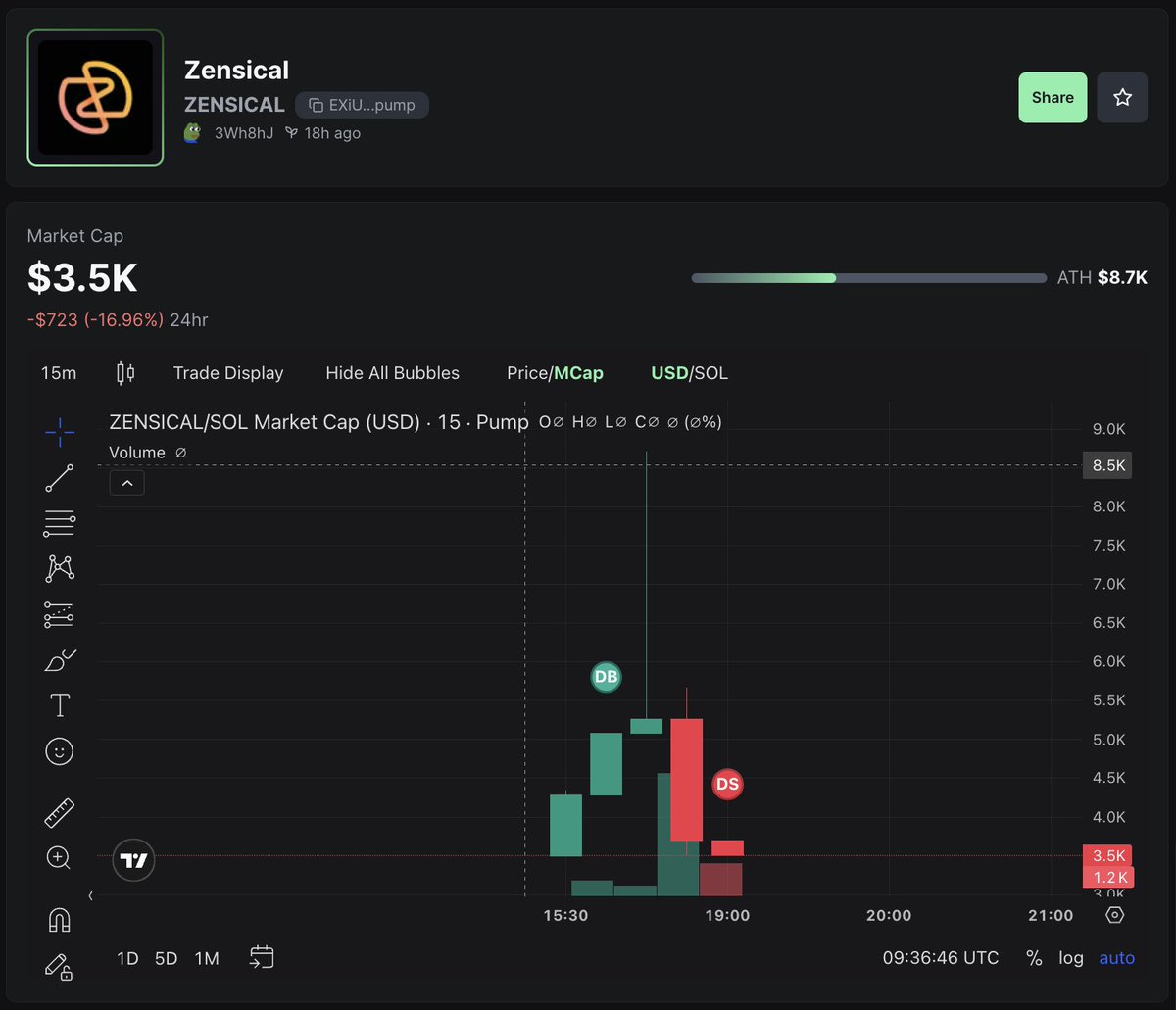Click the ATH progress bar
Screen dimensions: 1176x1010
point(869,278)
